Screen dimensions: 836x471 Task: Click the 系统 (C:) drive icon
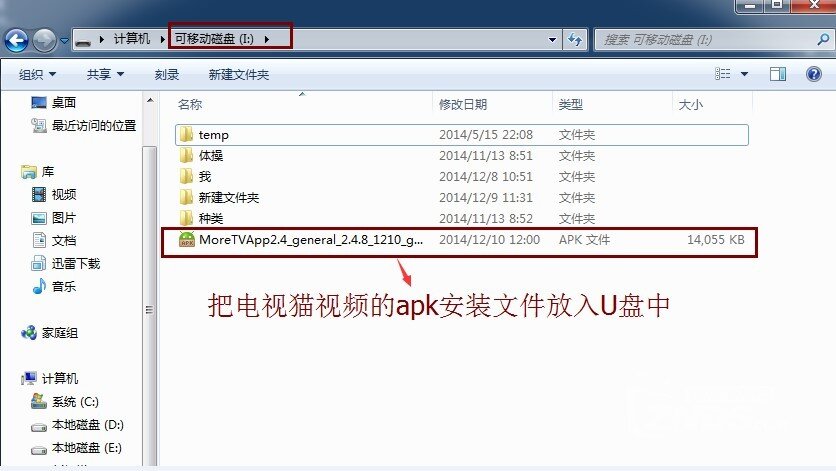(x=38, y=401)
